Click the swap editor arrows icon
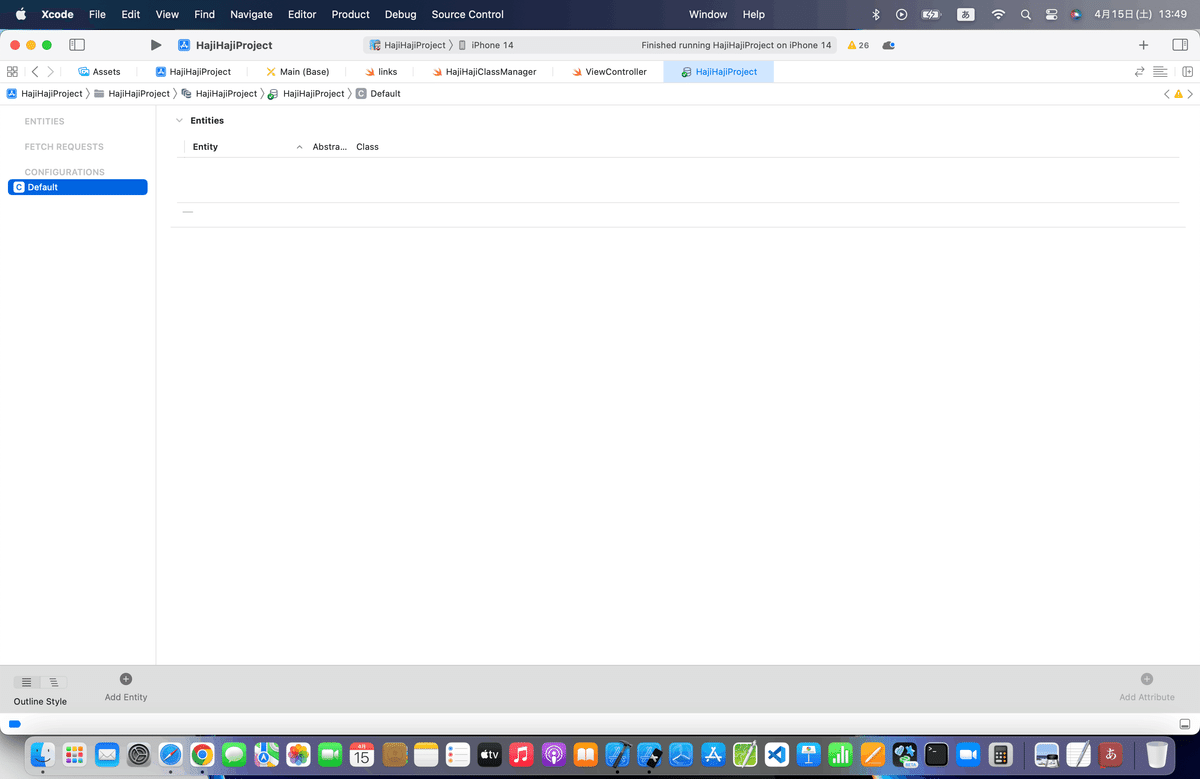The width and height of the screenshot is (1200, 779). [1139, 72]
